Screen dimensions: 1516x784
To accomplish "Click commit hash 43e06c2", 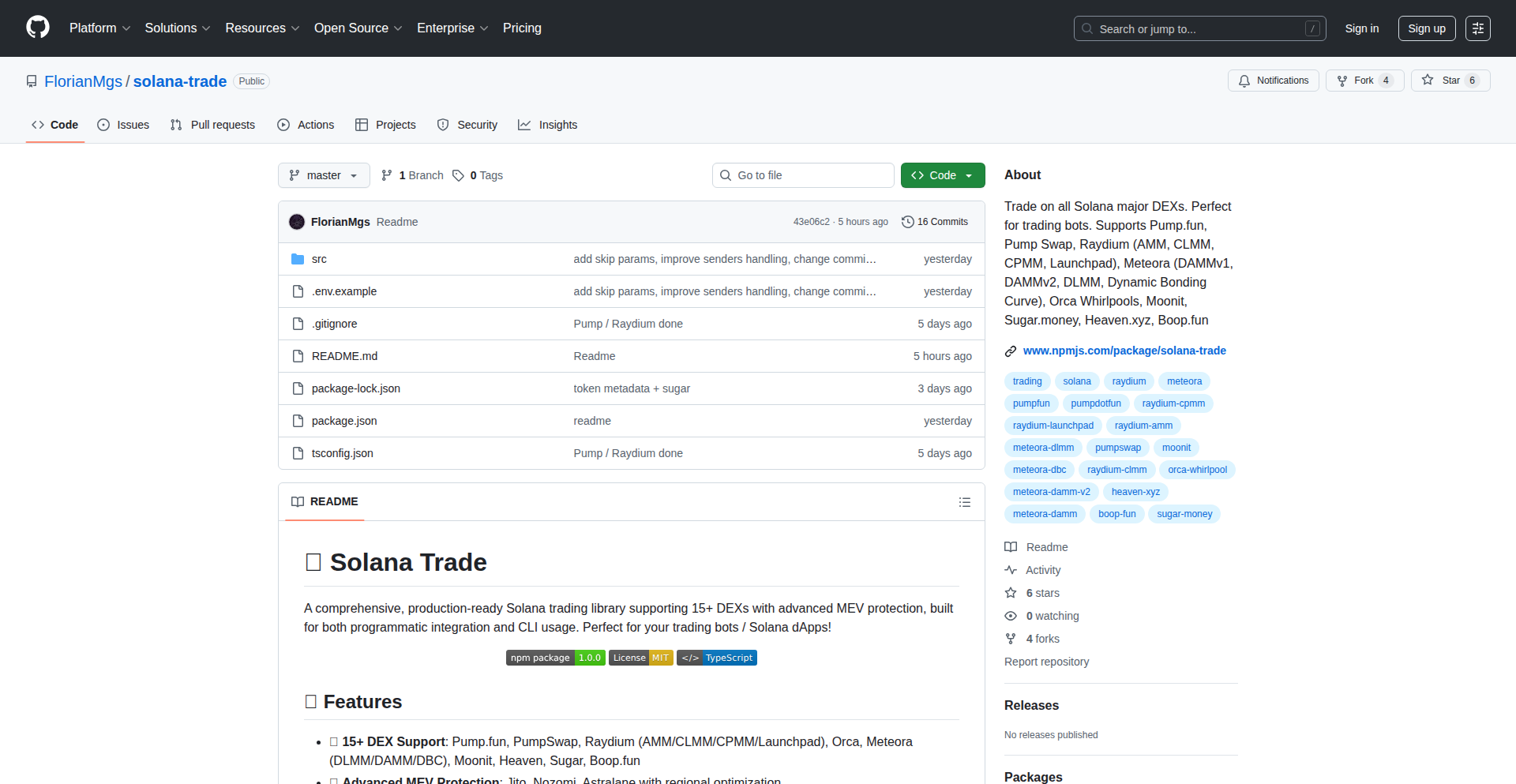I will pyautogui.click(x=811, y=222).
